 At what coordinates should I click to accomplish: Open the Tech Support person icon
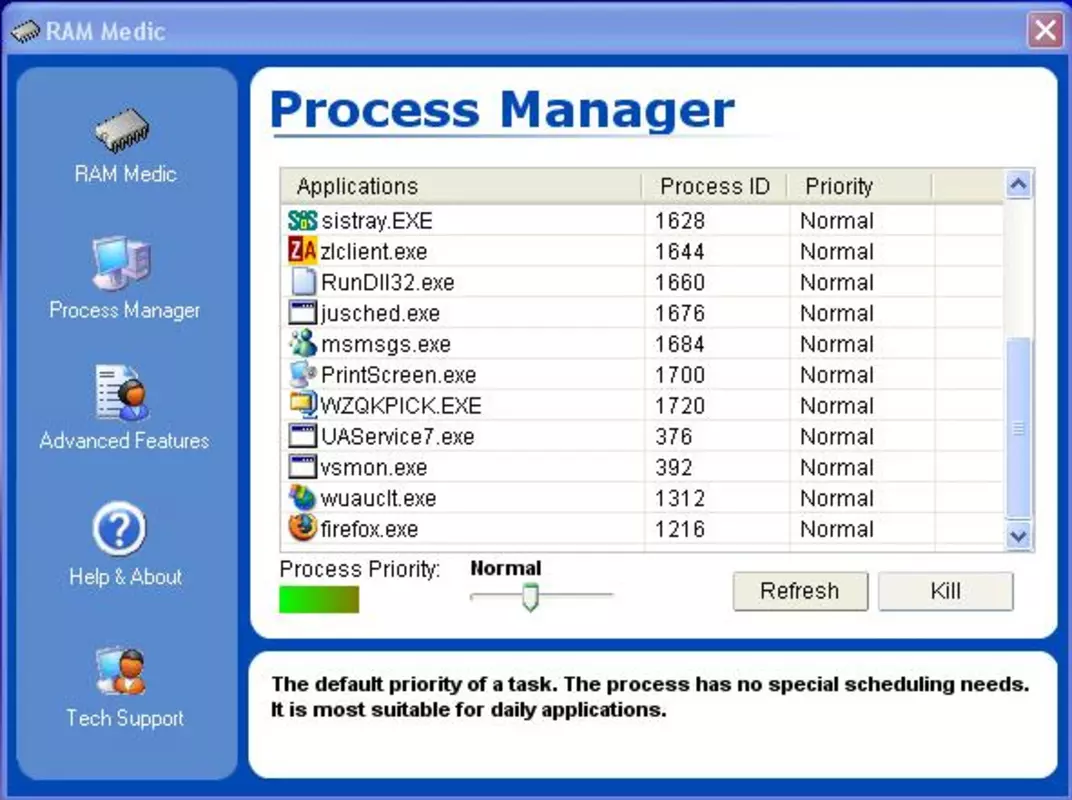[120, 670]
